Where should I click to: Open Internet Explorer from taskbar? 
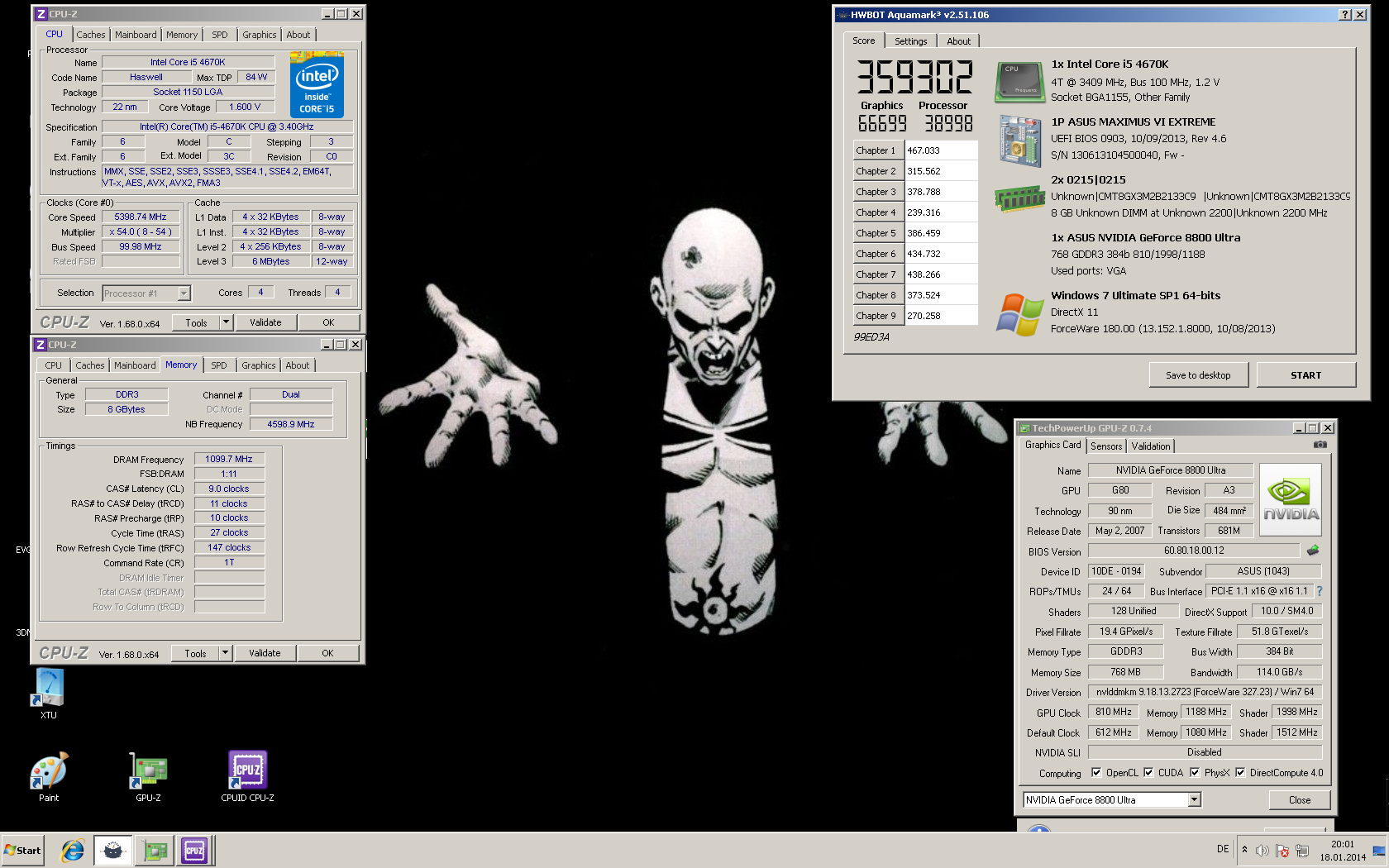tap(72, 850)
